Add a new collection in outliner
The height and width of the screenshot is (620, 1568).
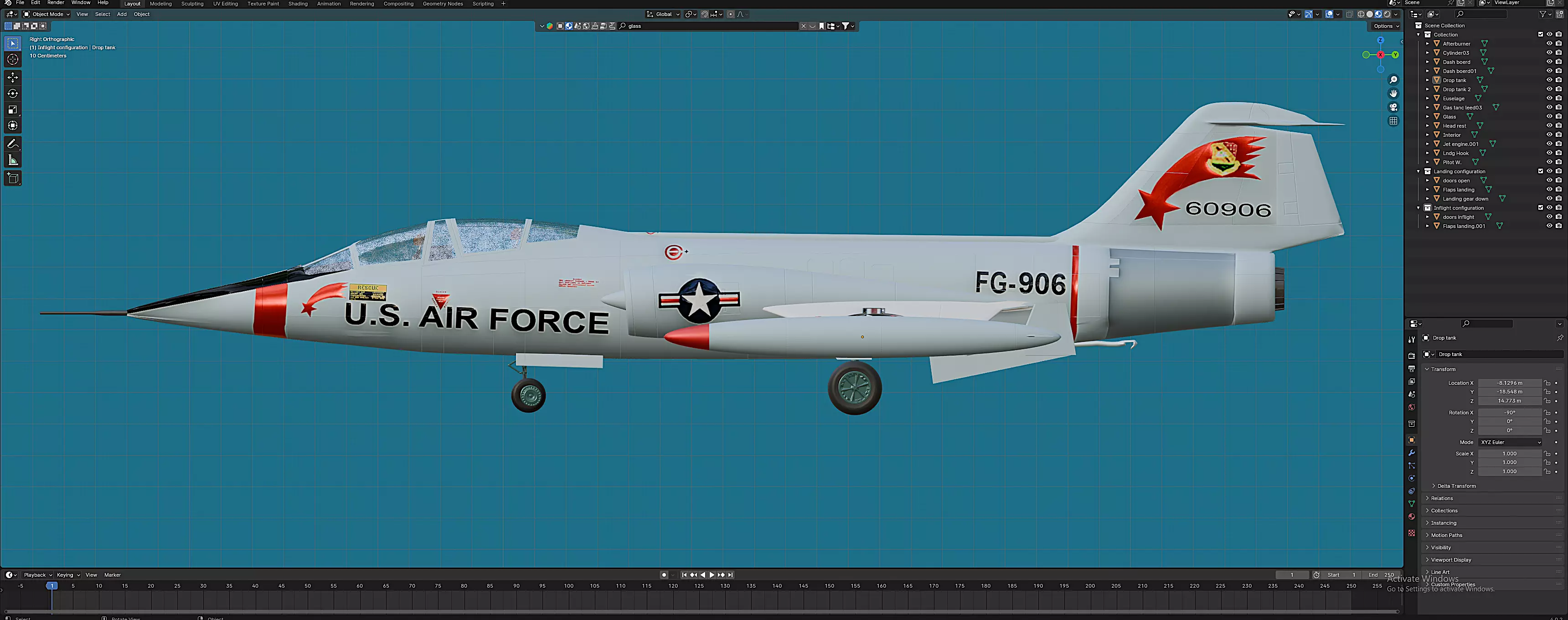point(1559,14)
